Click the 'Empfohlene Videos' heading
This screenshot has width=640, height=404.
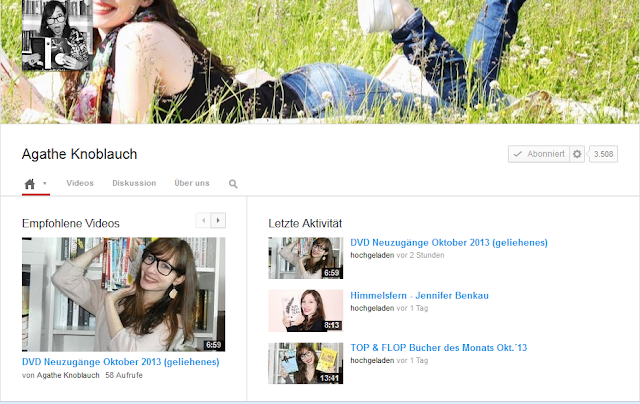(71, 223)
